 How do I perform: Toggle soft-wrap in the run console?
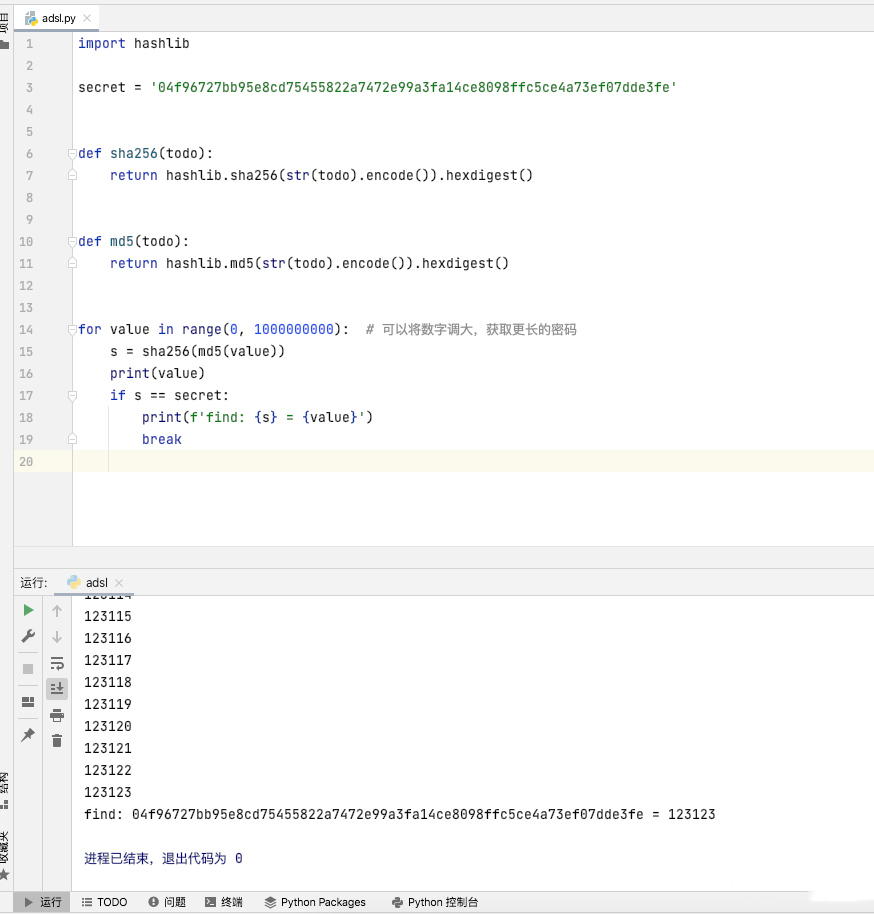coord(57,663)
